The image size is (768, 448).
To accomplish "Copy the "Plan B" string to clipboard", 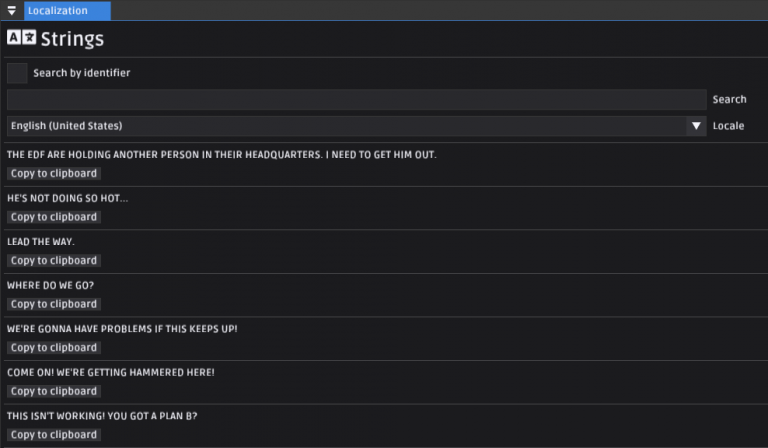I will [x=54, y=434].
